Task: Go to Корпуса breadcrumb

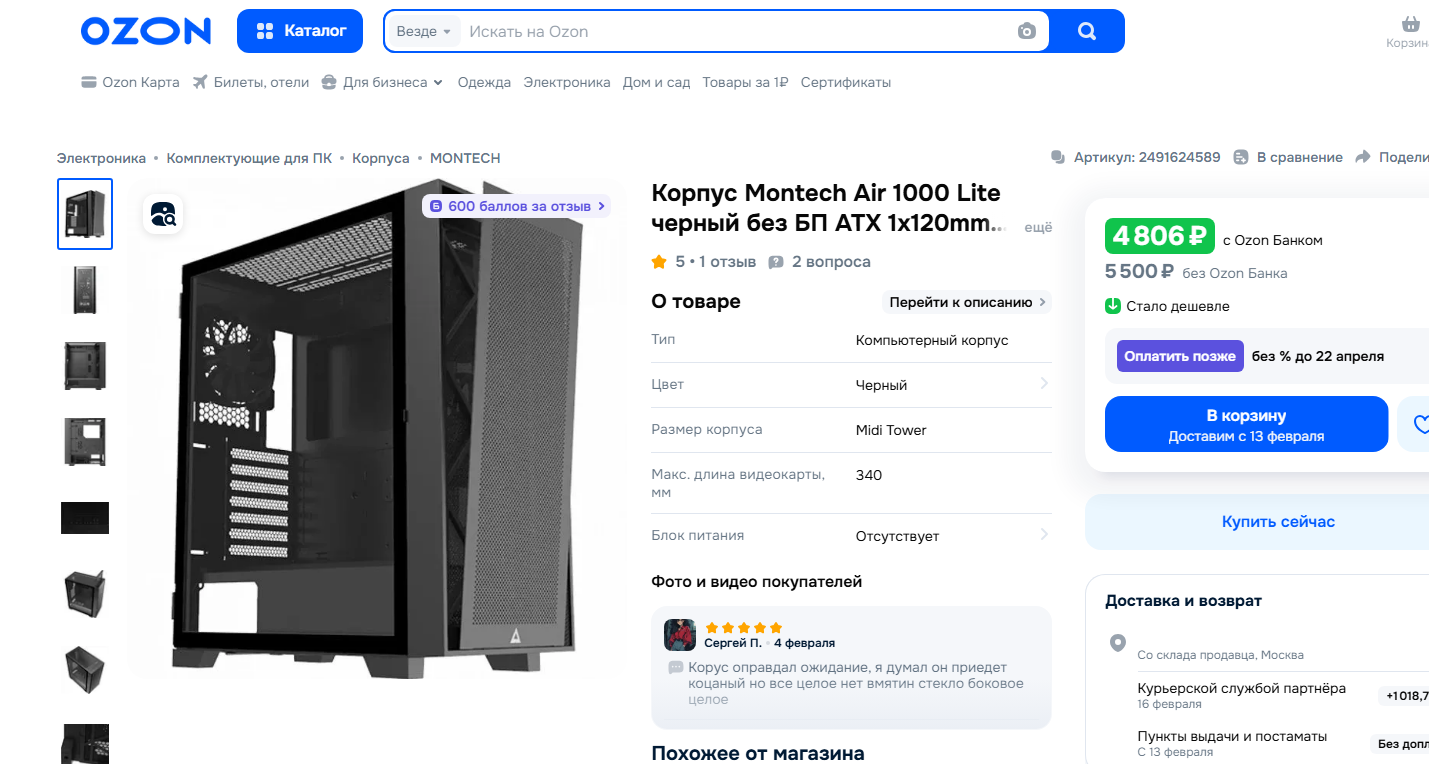Action: [x=381, y=158]
